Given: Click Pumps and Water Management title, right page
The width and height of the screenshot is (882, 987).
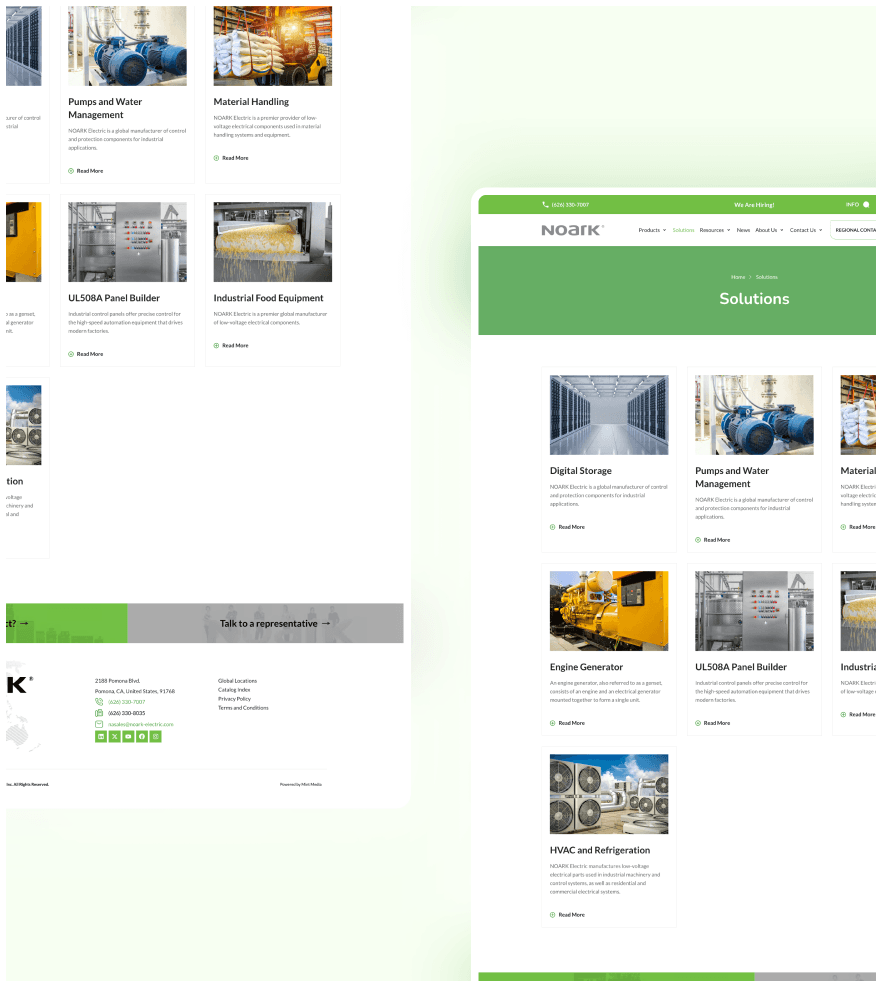Looking at the screenshot, I should tap(732, 477).
